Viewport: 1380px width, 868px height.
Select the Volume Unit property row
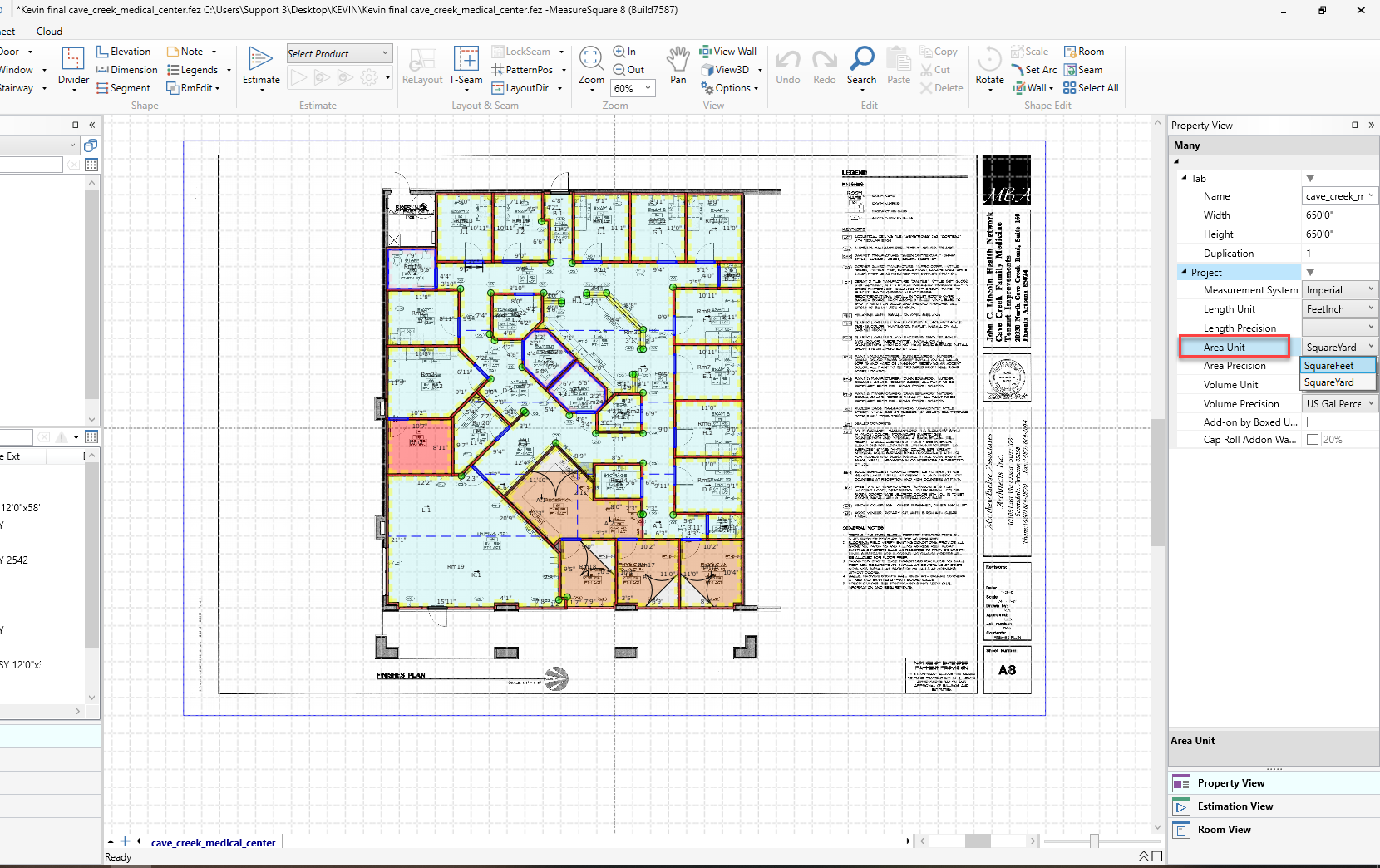pos(1231,385)
